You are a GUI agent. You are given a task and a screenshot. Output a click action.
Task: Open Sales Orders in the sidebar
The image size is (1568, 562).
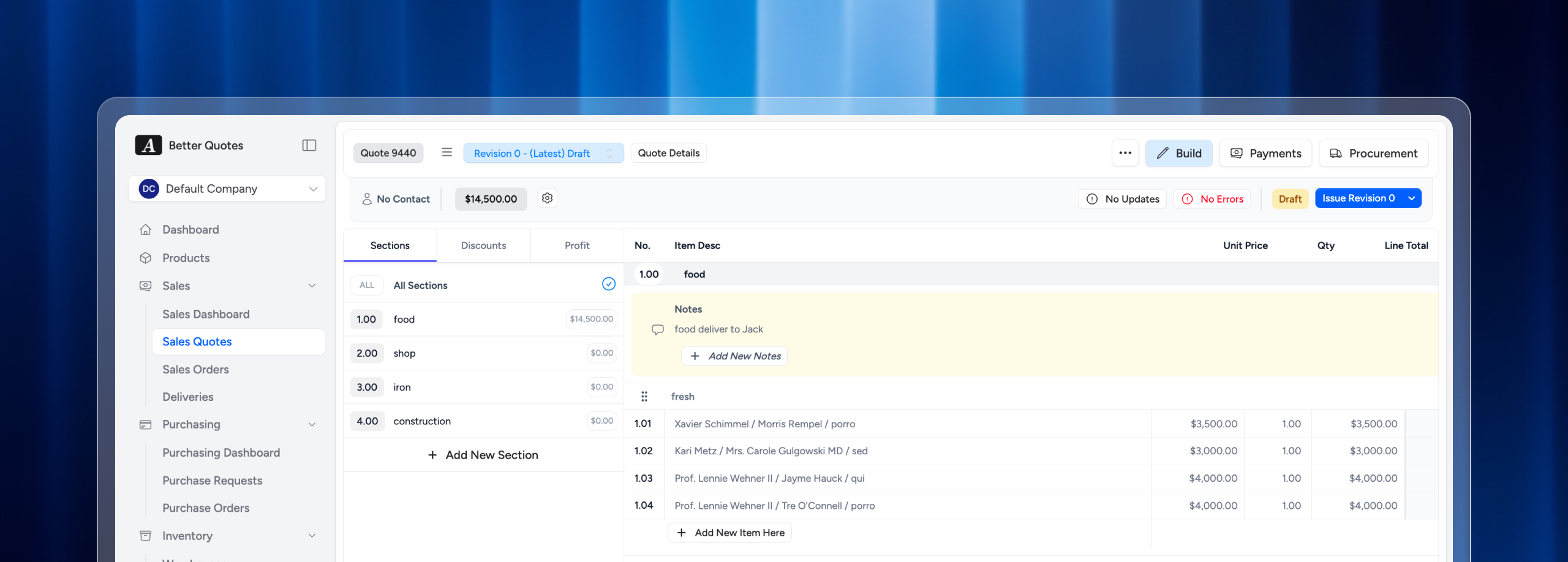pyautogui.click(x=195, y=369)
